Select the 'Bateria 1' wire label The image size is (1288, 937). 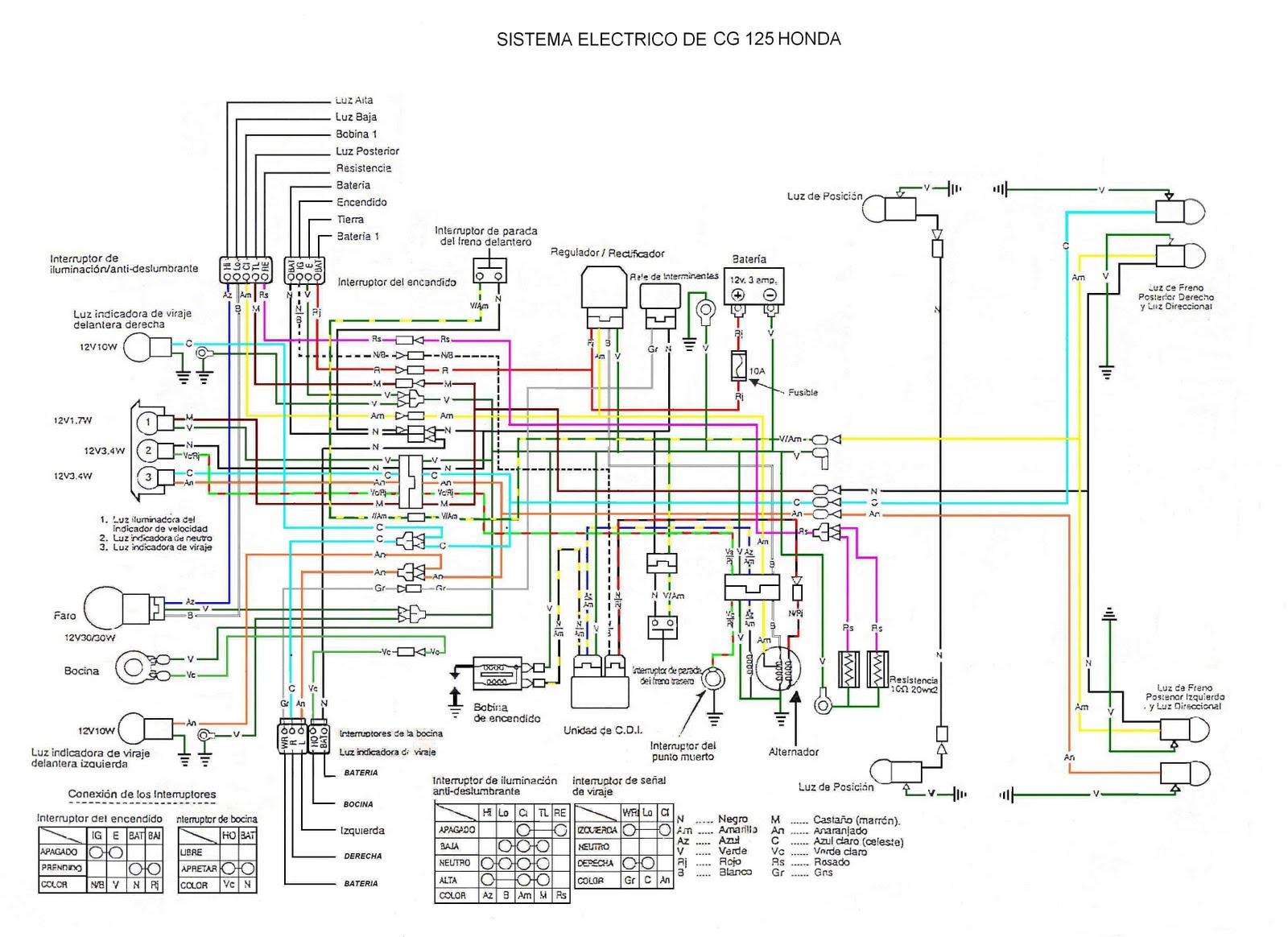[x=357, y=236]
